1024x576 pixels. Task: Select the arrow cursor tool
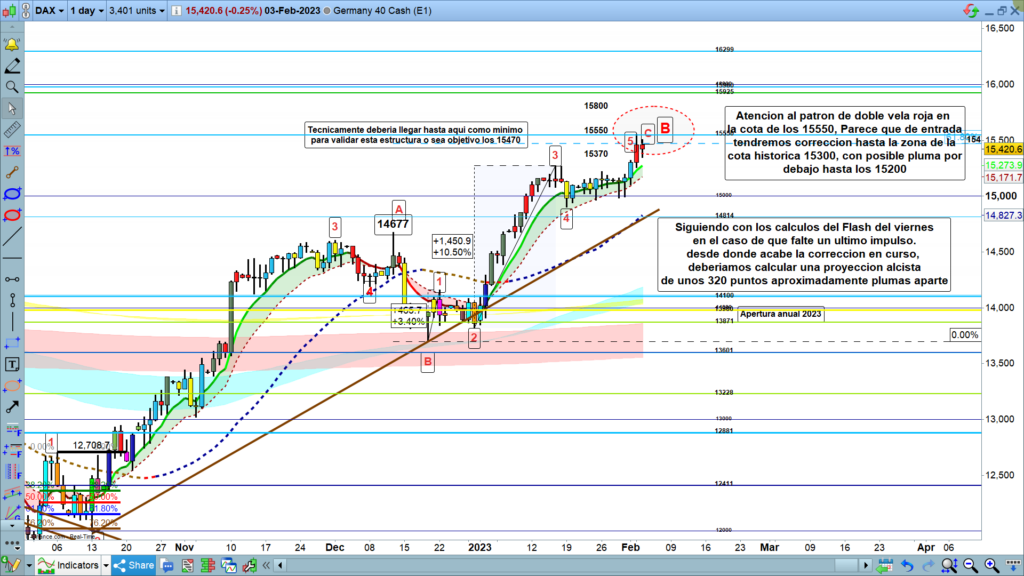pos(12,108)
